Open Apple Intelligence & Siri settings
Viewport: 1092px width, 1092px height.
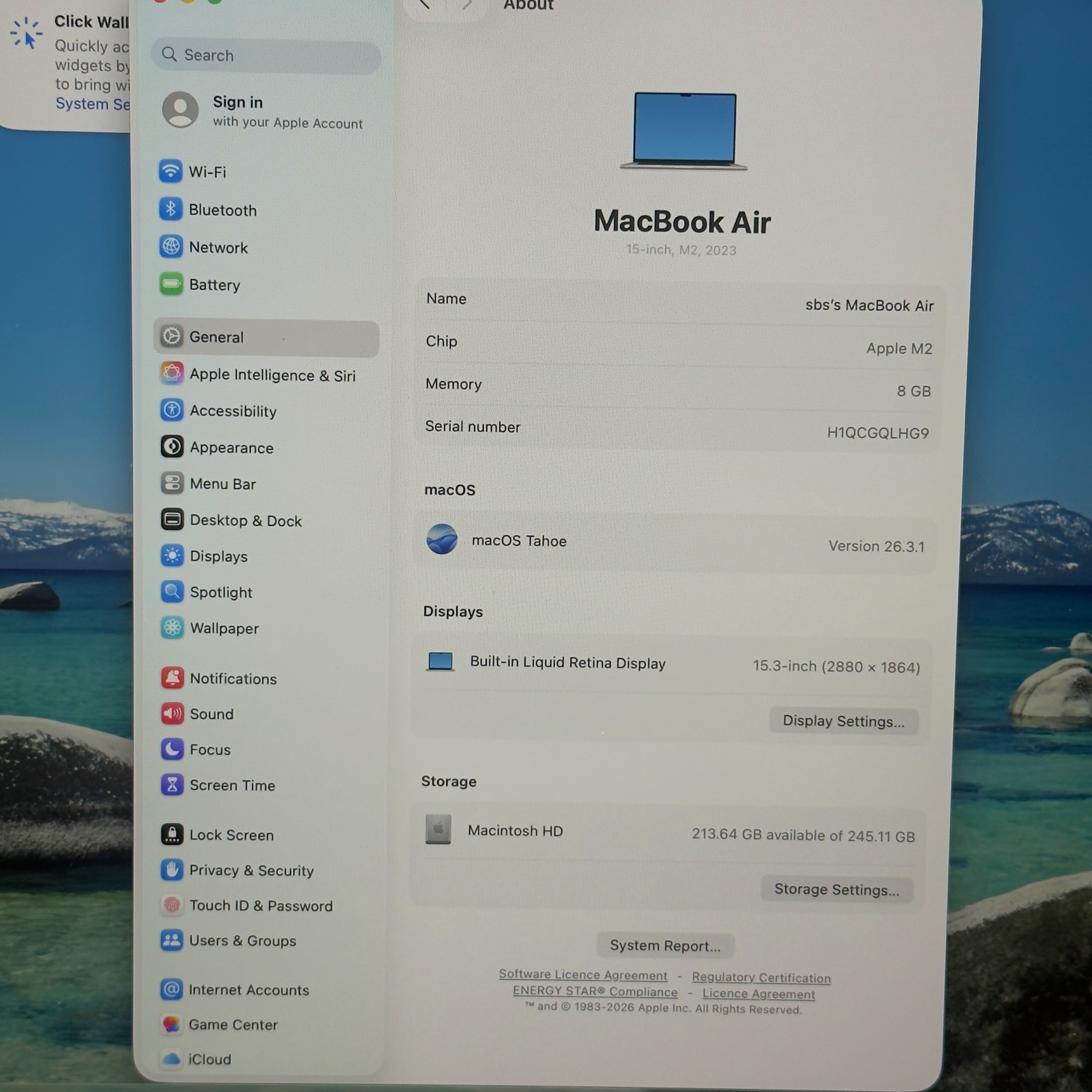tap(266, 375)
